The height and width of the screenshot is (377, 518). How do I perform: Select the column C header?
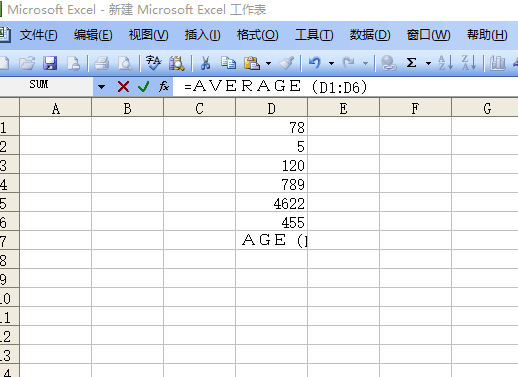click(199, 108)
